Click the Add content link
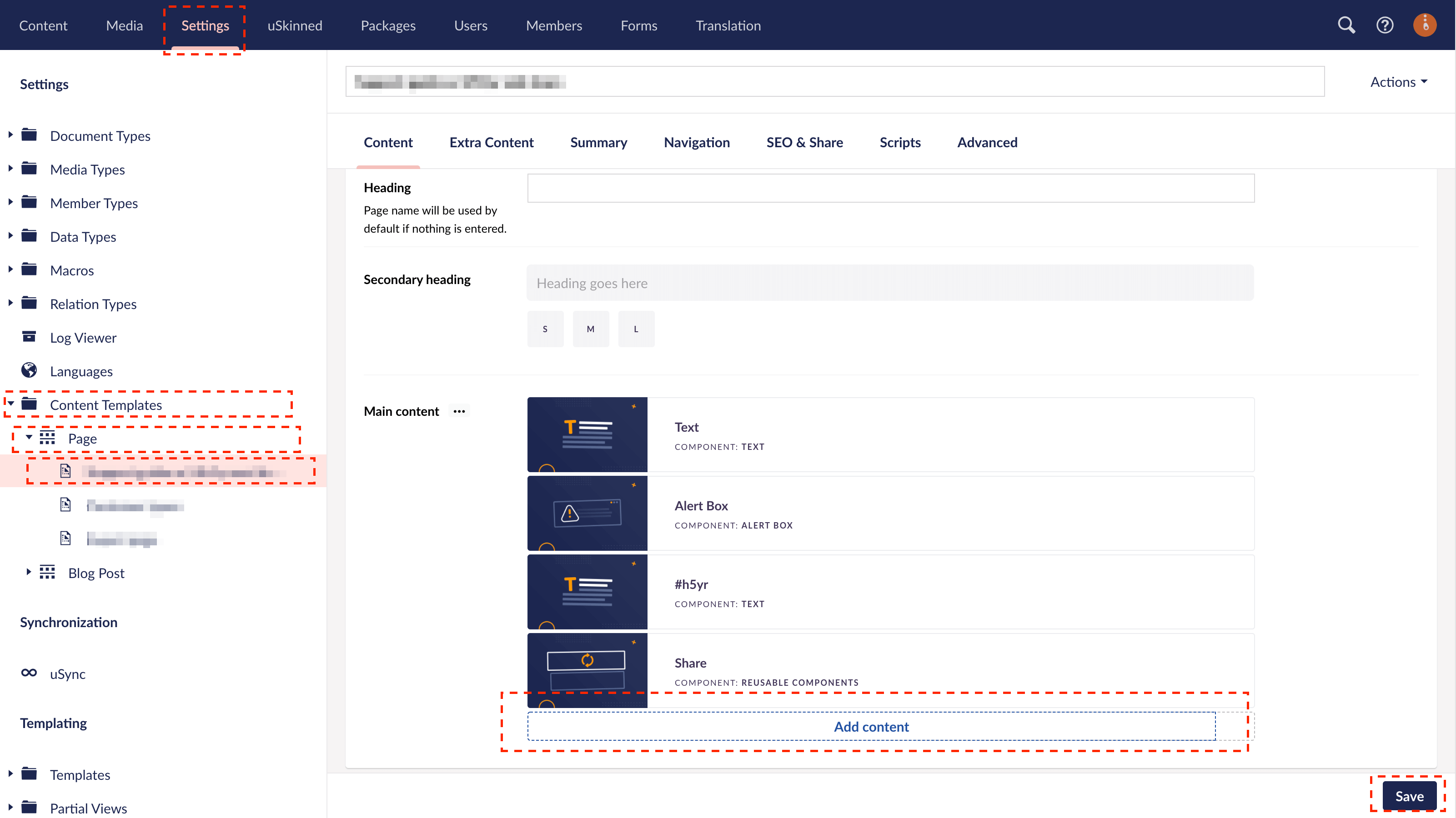This screenshot has height=818, width=1456. pyautogui.click(x=870, y=727)
